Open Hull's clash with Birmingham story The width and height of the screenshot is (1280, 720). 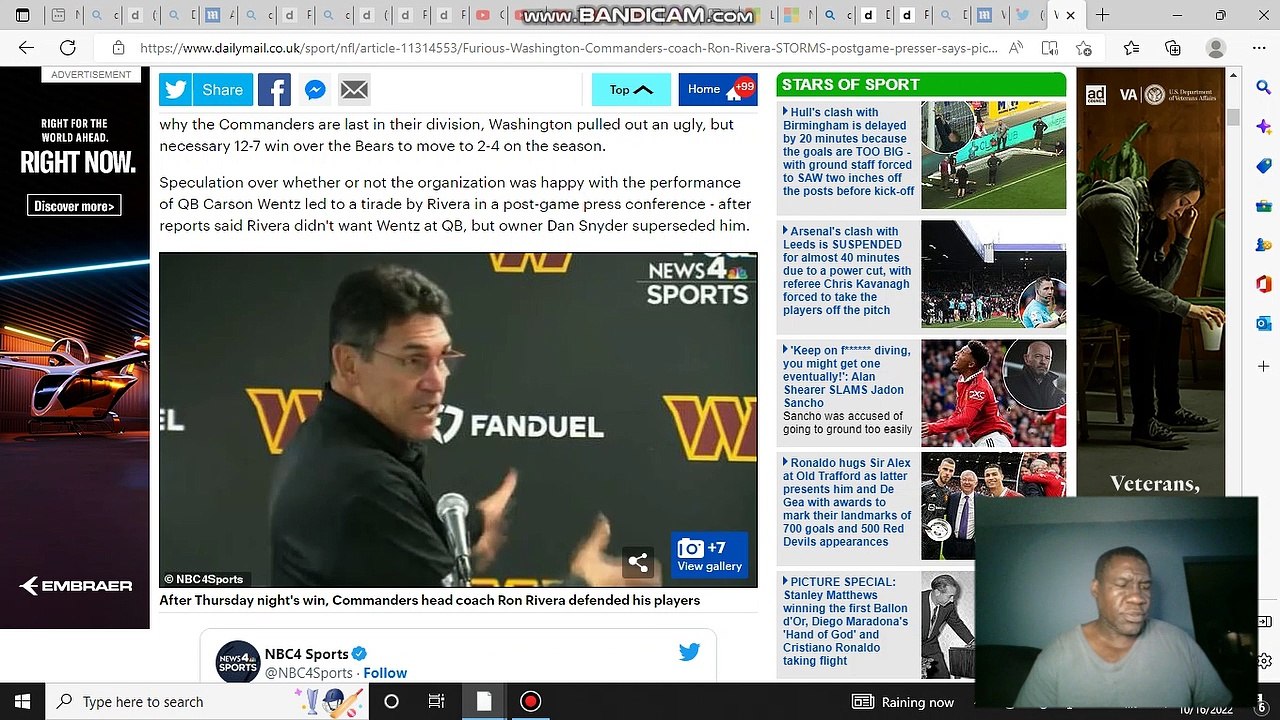point(848,152)
